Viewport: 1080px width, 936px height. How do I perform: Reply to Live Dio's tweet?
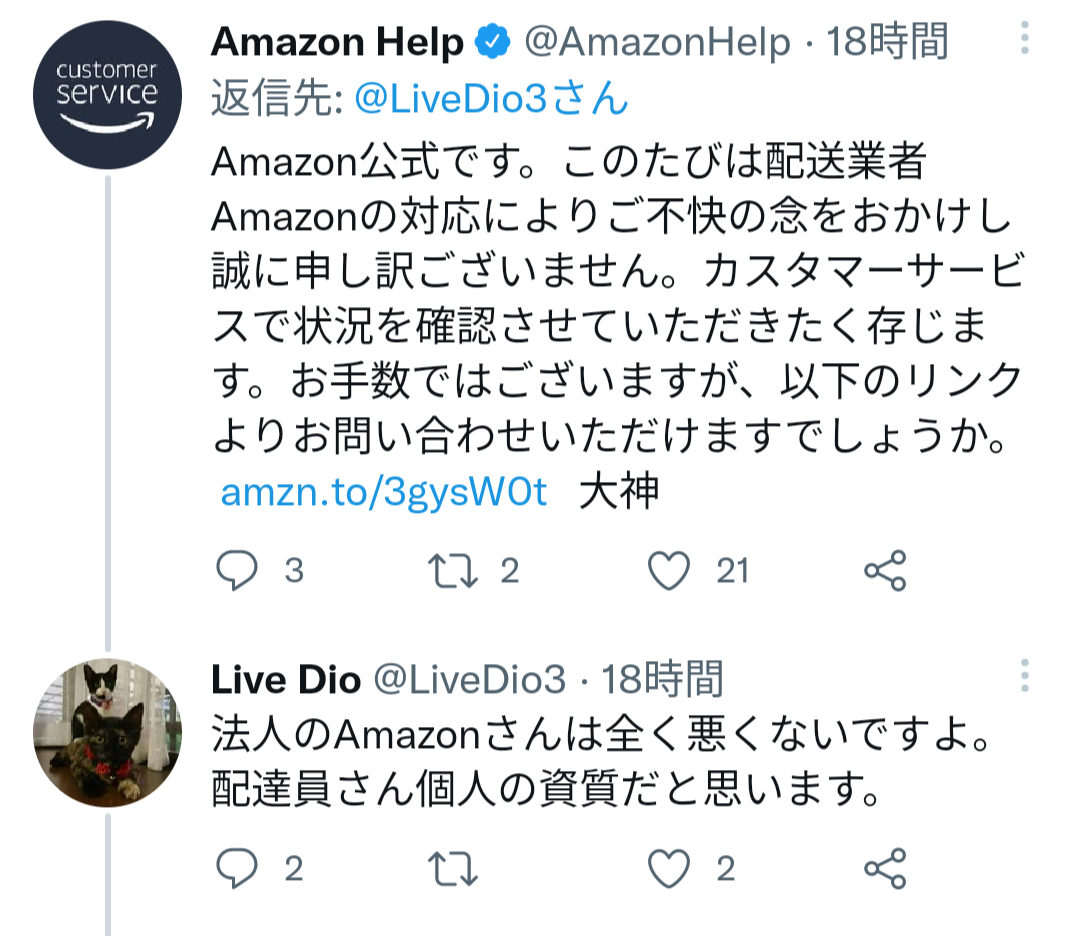coord(238,868)
